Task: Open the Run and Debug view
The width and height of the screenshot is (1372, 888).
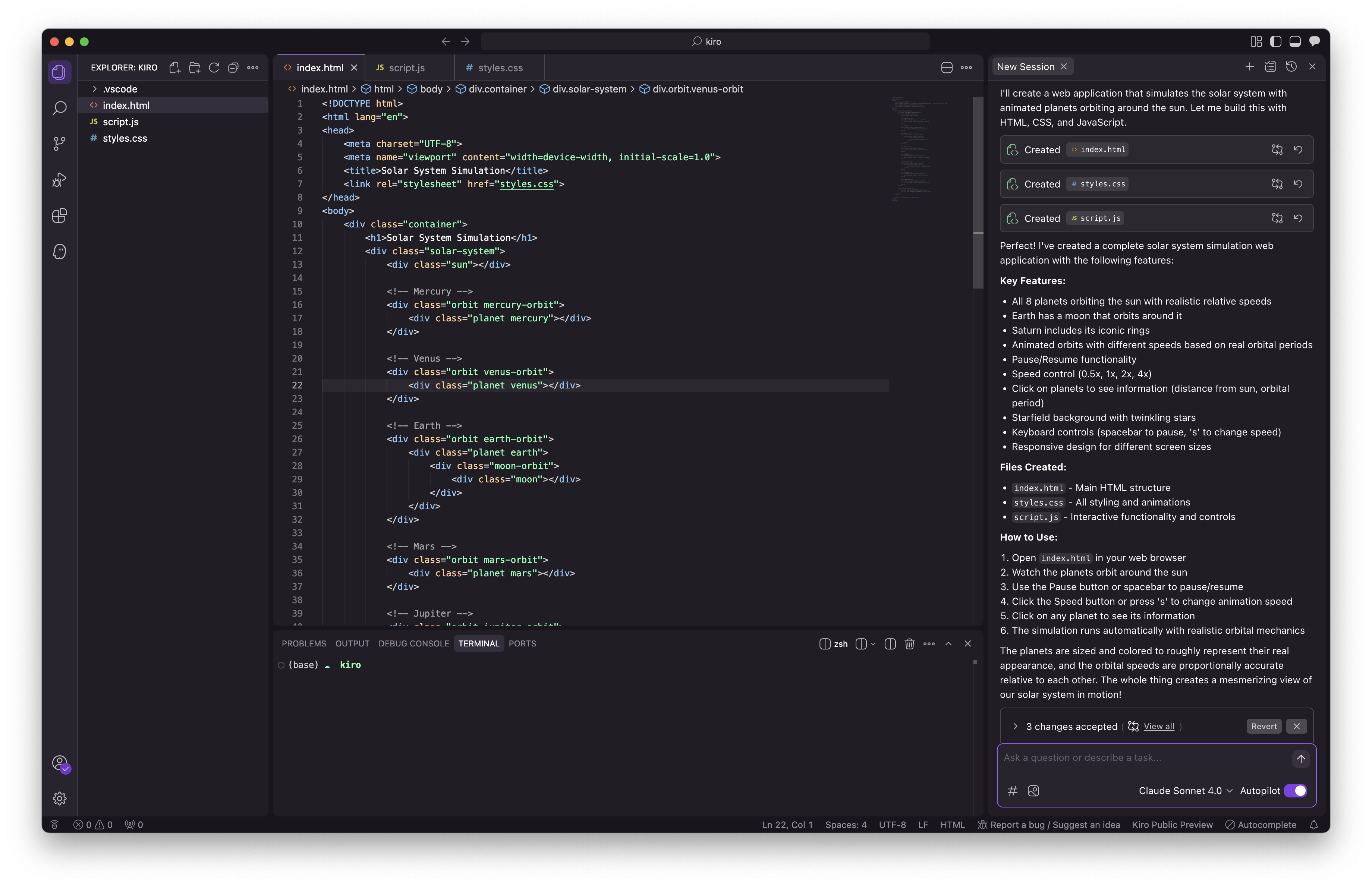Action: pyautogui.click(x=59, y=180)
